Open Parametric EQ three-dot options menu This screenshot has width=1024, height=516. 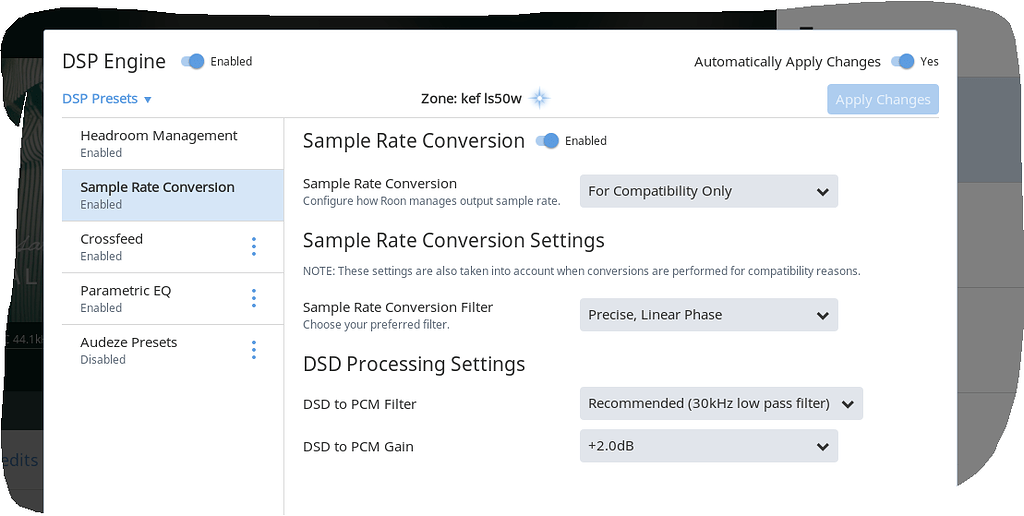254,299
